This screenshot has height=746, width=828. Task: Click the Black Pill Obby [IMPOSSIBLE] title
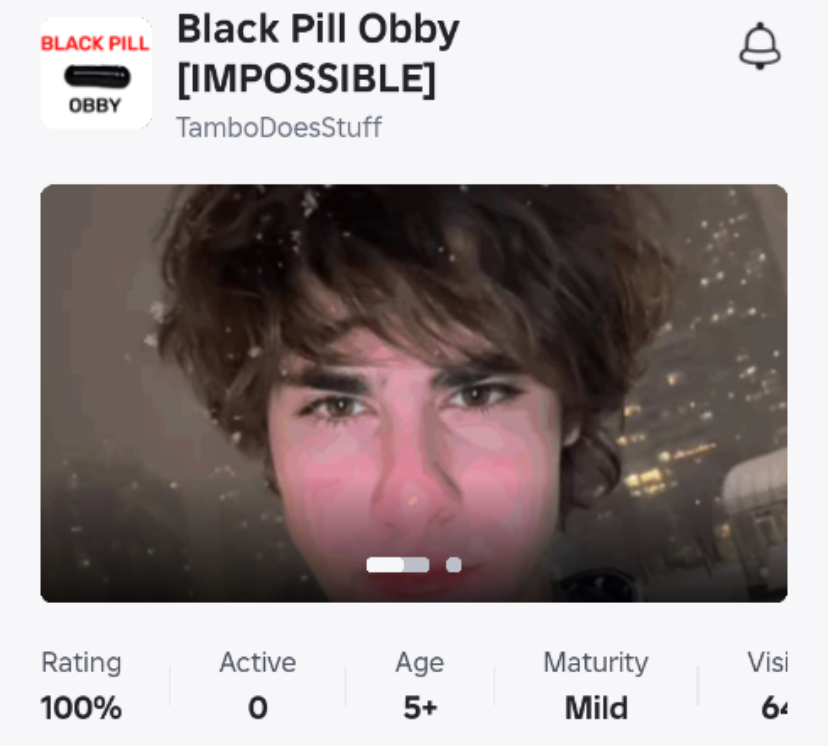(x=318, y=54)
